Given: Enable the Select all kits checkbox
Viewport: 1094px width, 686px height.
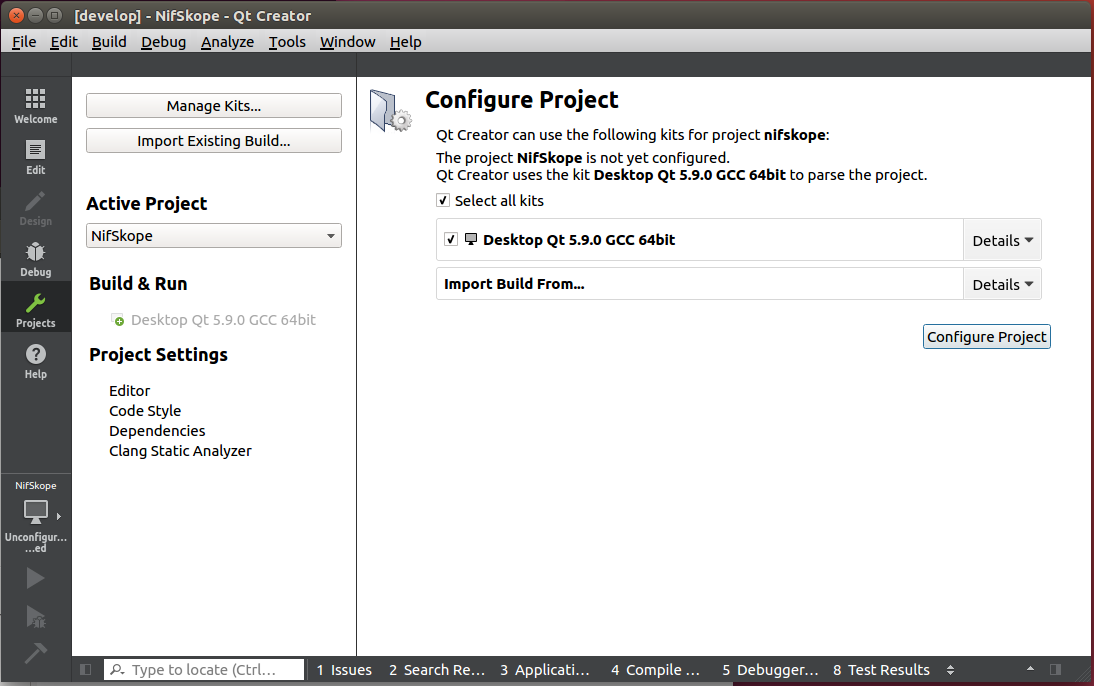Looking at the screenshot, I should [x=442, y=200].
